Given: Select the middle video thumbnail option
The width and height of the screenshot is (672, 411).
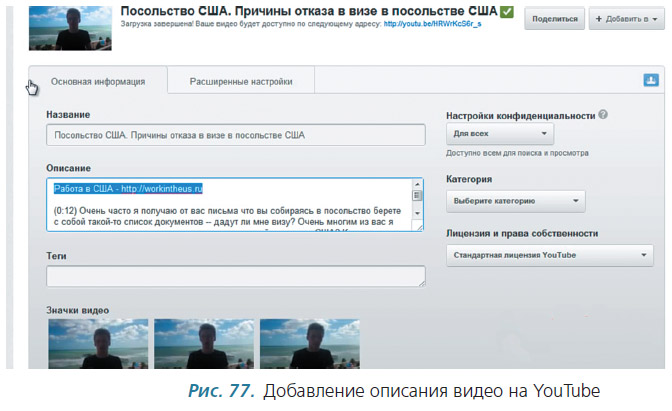Looking at the screenshot, I should (x=203, y=343).
